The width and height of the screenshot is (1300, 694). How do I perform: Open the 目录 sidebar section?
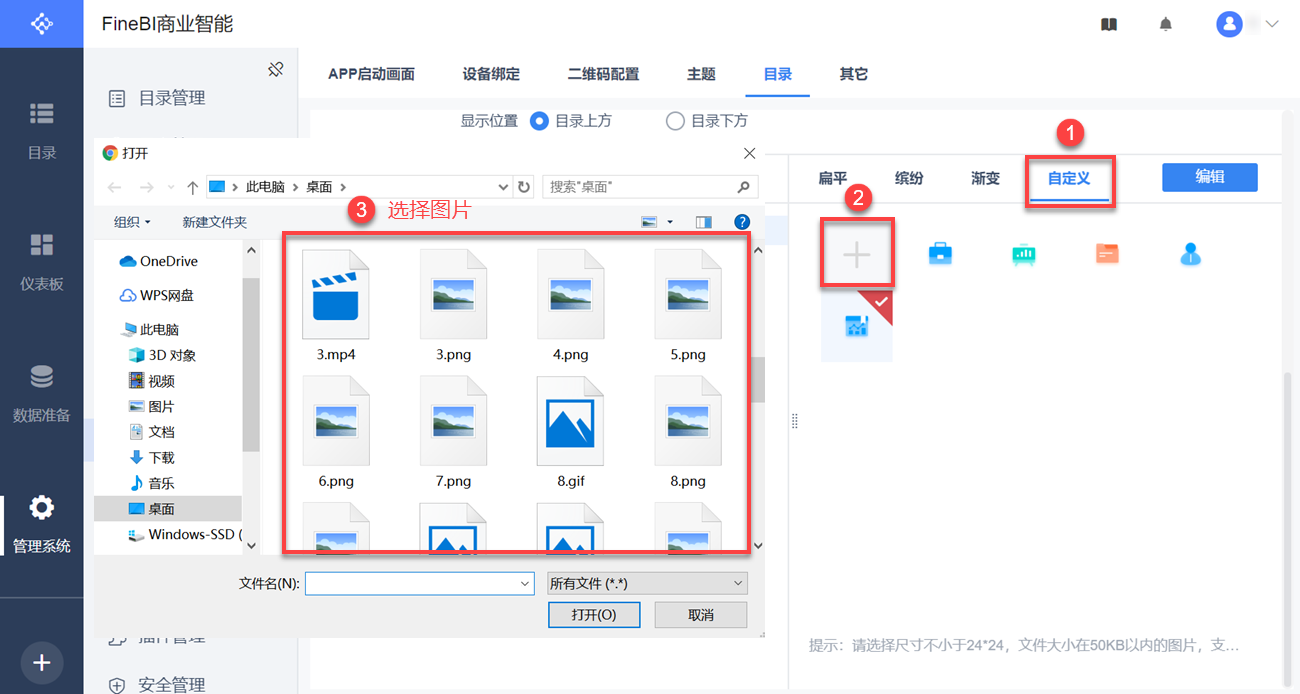41,130
